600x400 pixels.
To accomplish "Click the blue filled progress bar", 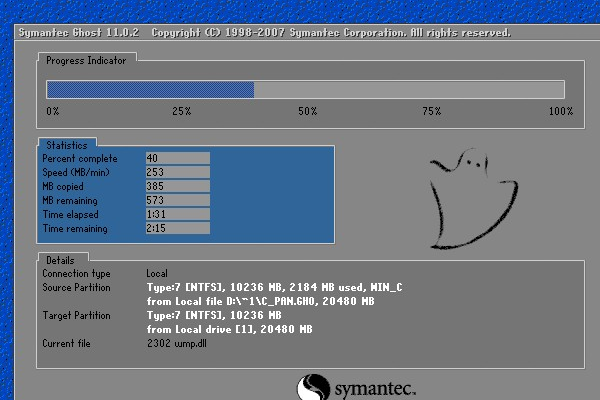I will point(150,90).
